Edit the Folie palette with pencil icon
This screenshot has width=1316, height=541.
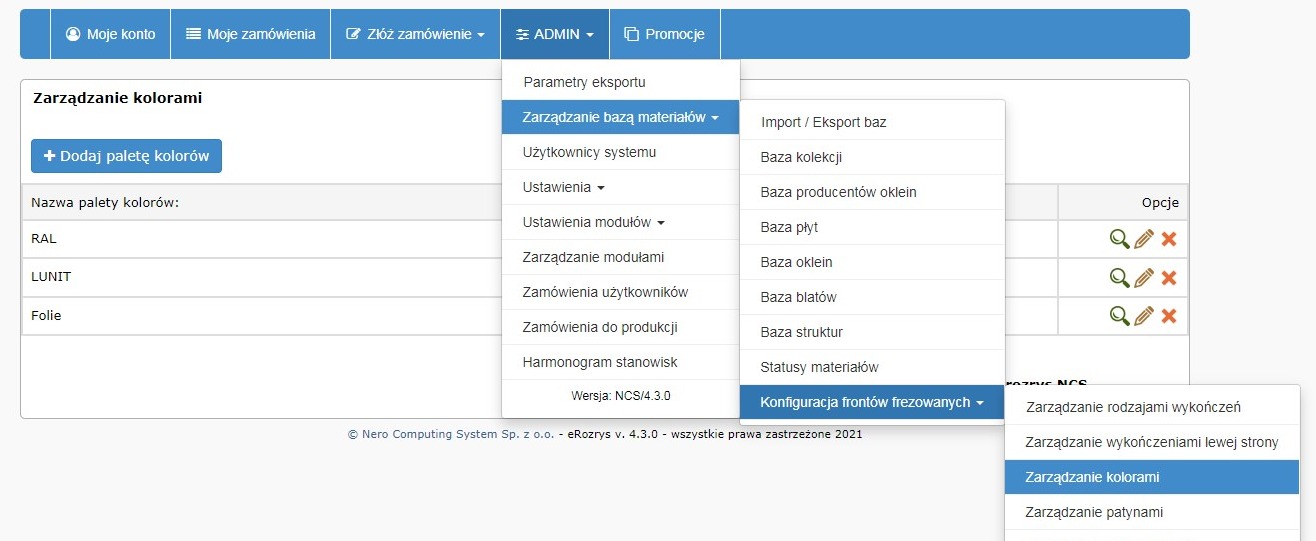[1144, 316]
